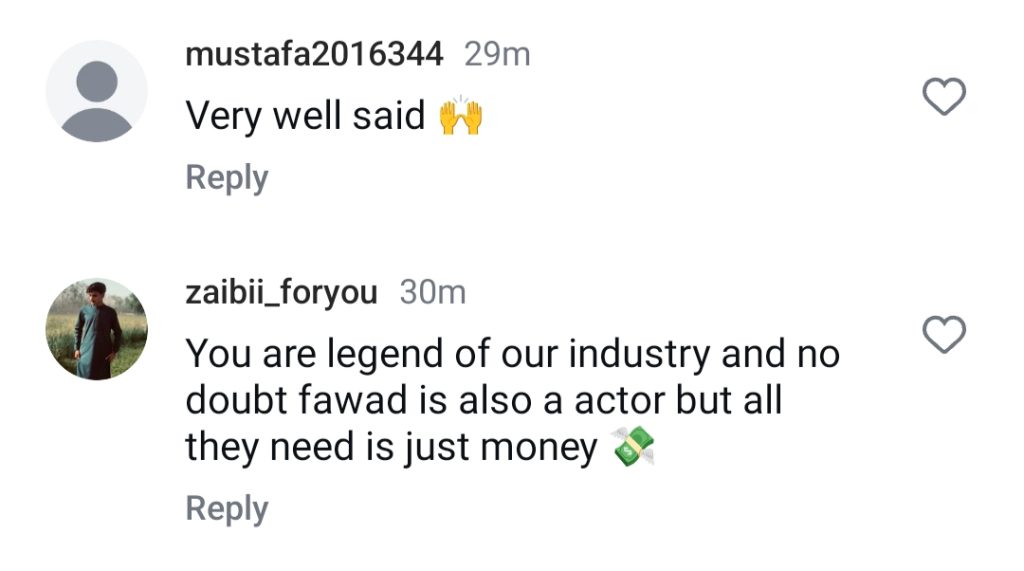Viewport: 1024px width, 571px height.
Task: Like mustafa2016344's comment with the heart
Action: tap(944, 96)
